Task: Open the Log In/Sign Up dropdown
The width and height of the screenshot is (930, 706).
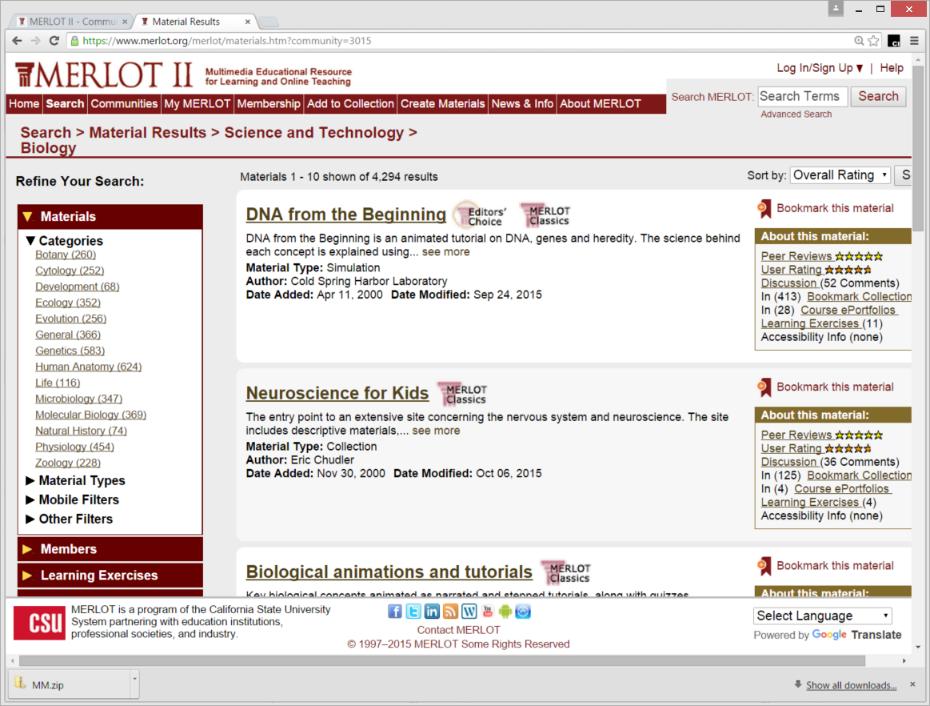Action: coord(820,68)
